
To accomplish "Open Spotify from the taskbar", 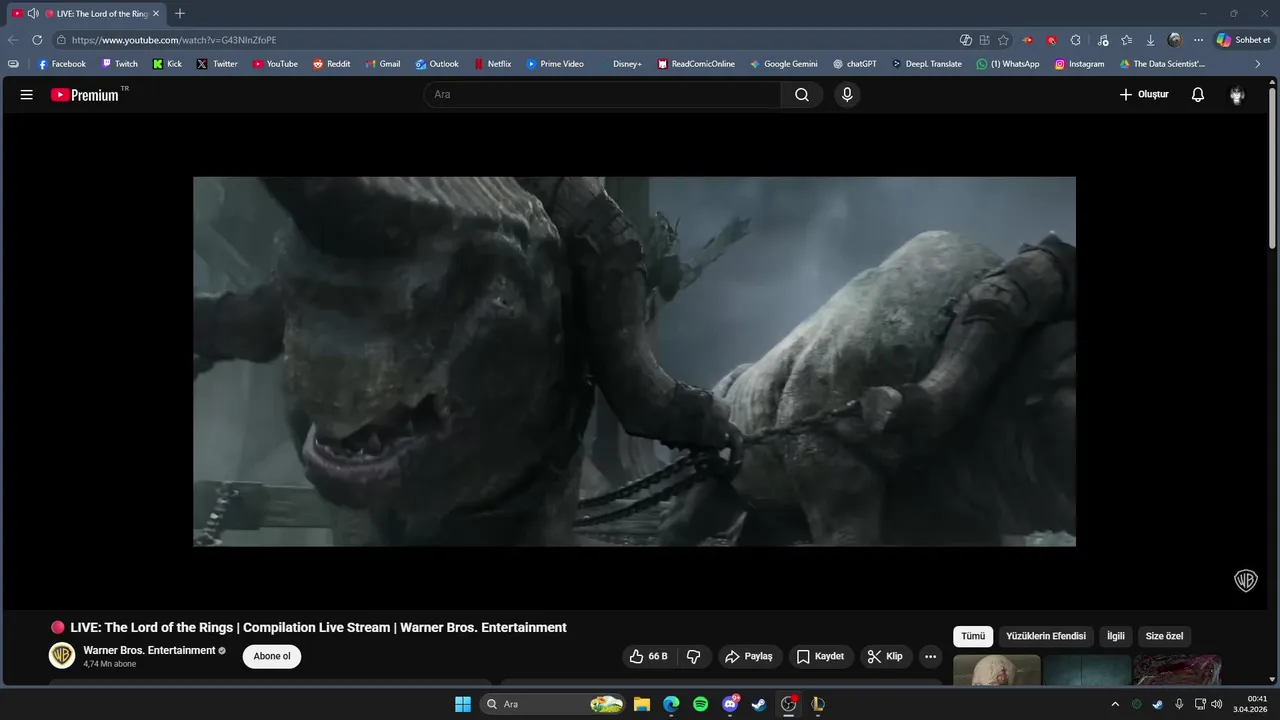I will tap(701, 704).
